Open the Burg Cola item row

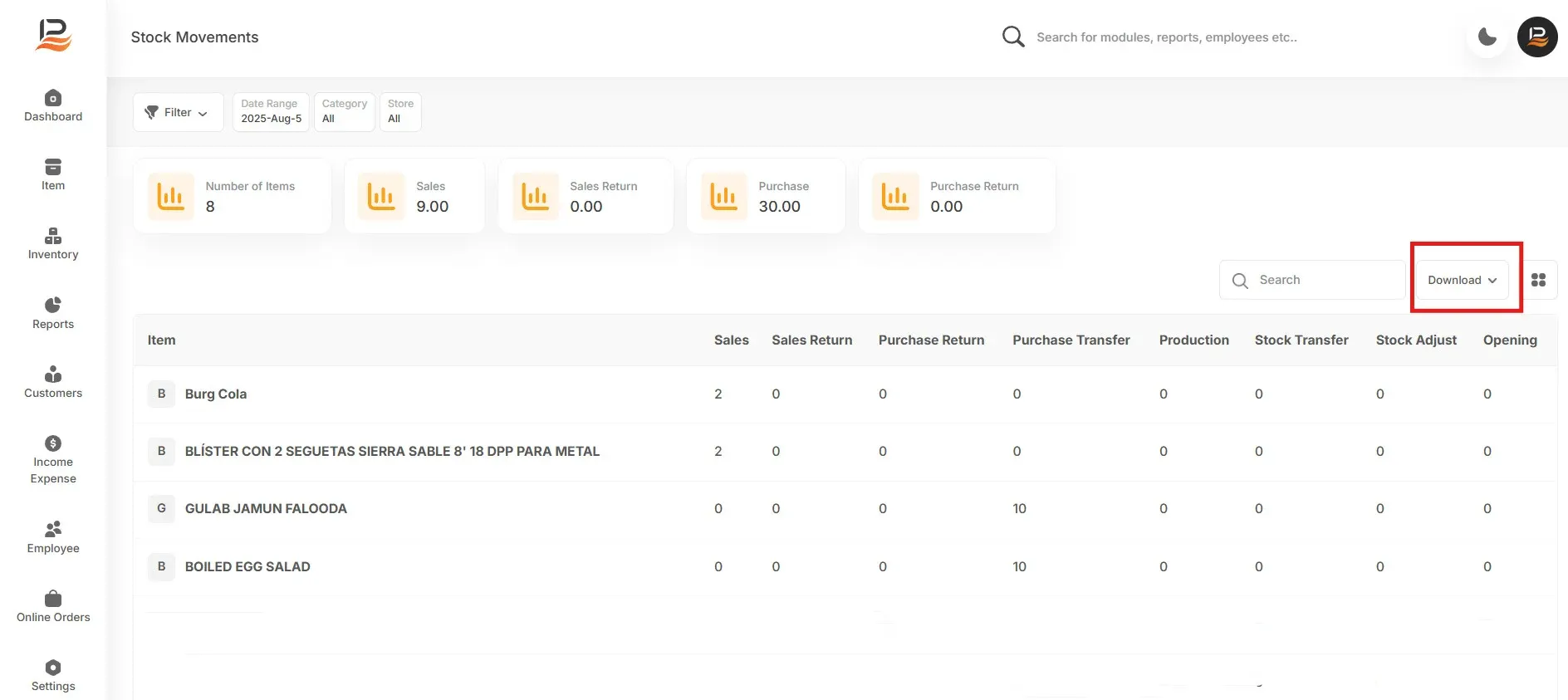[845, 394]
